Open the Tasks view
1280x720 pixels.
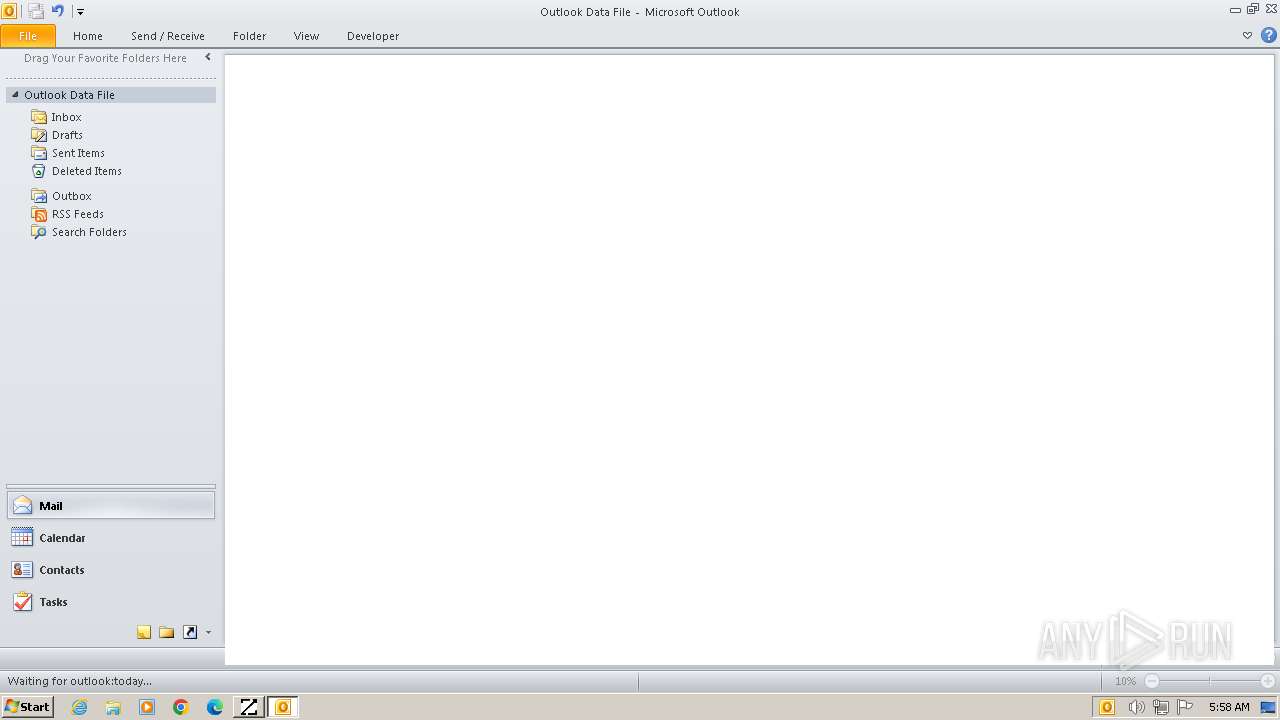coord(111,602)
